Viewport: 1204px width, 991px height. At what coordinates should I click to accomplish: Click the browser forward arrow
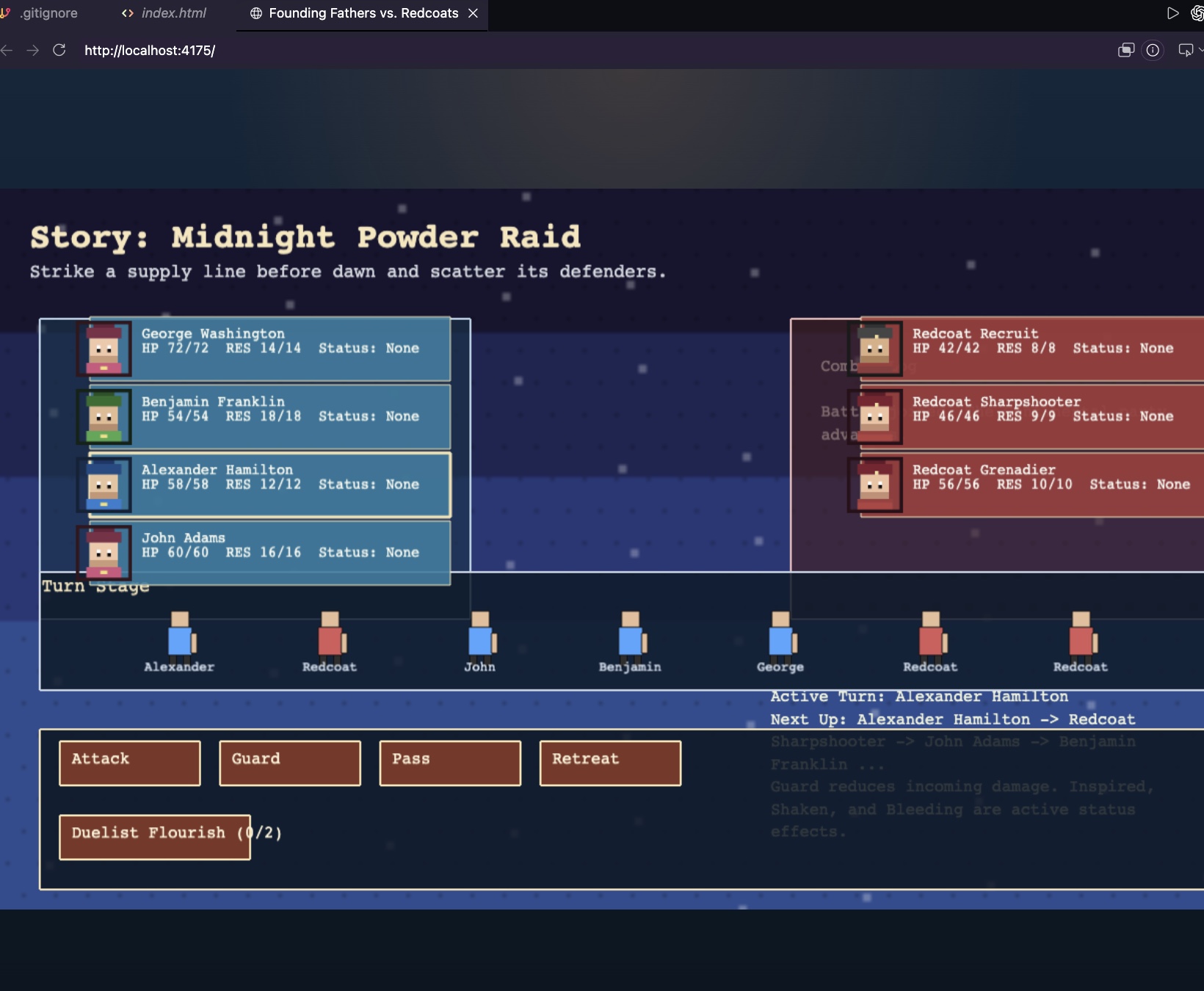33,50
